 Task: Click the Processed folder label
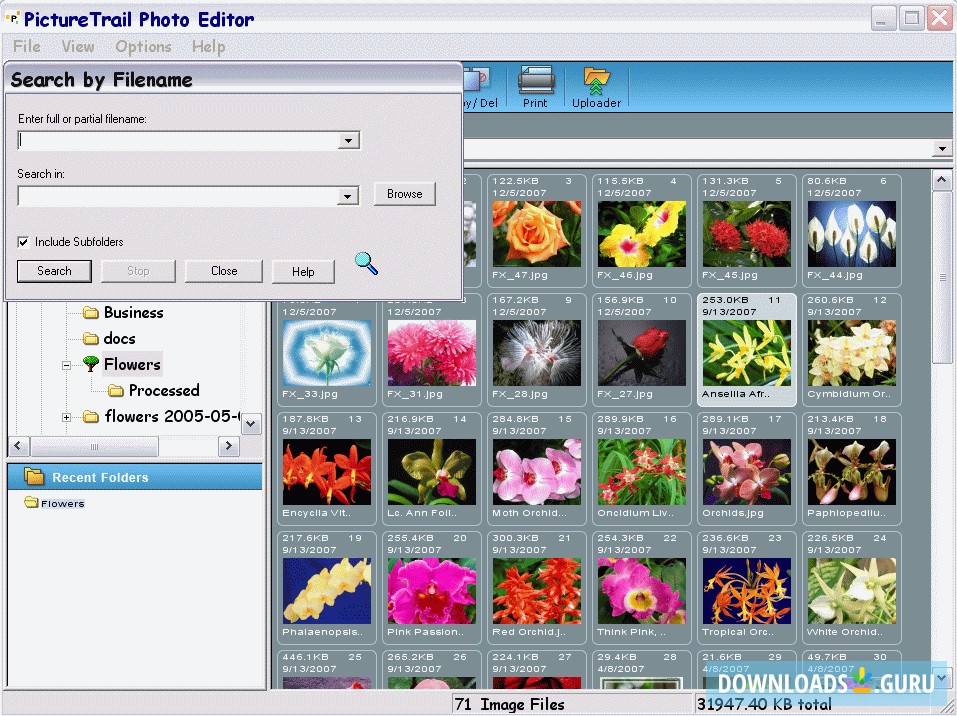(x=164, y=390)
